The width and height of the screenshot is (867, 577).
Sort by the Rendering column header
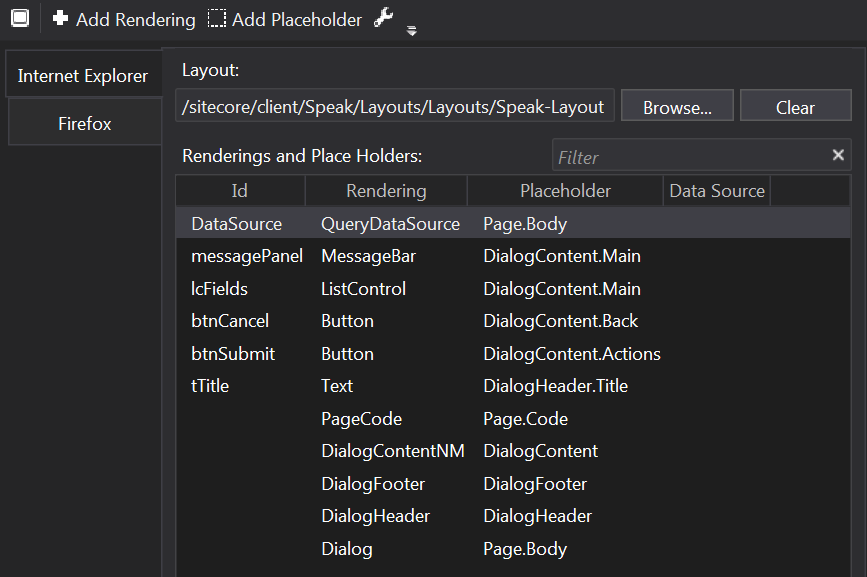pyautogui.click(x=386, y=191)
